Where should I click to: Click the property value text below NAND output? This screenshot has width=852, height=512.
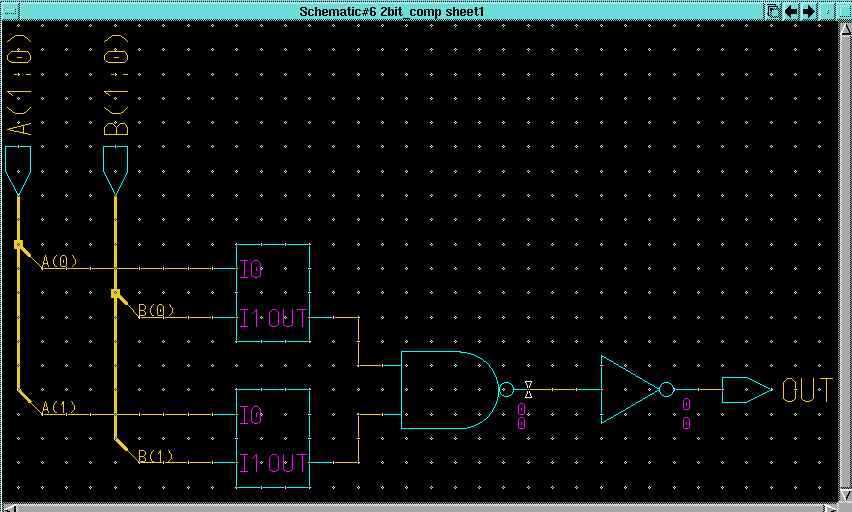pyautogui.click(x=522, y=417)
